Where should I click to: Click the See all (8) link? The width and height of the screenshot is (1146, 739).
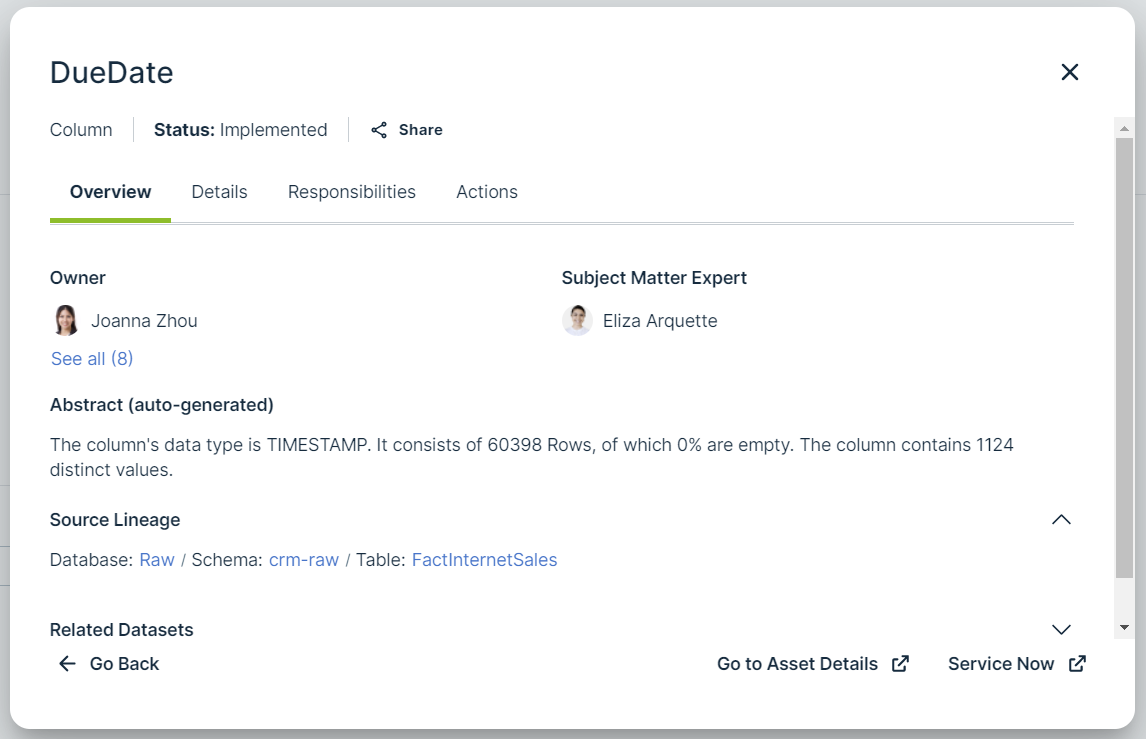(92, 359)
